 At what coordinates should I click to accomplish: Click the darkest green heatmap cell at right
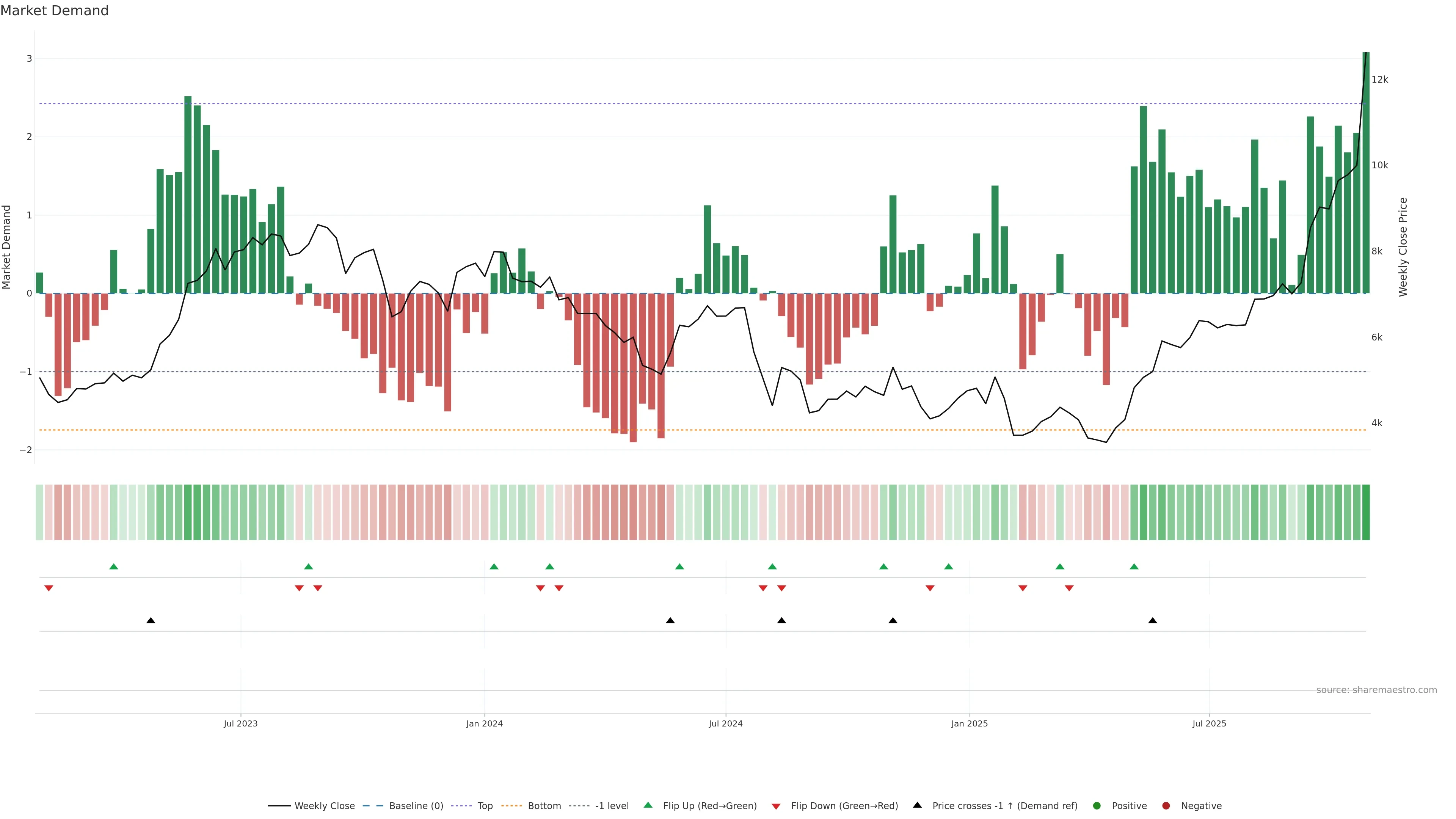click(x=1365, y=512)
